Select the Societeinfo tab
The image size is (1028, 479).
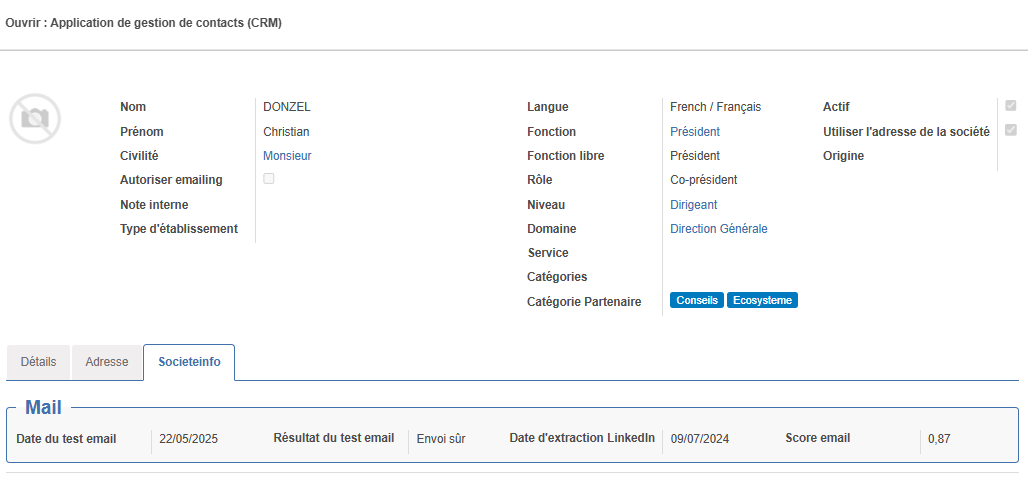coord(189,362)
